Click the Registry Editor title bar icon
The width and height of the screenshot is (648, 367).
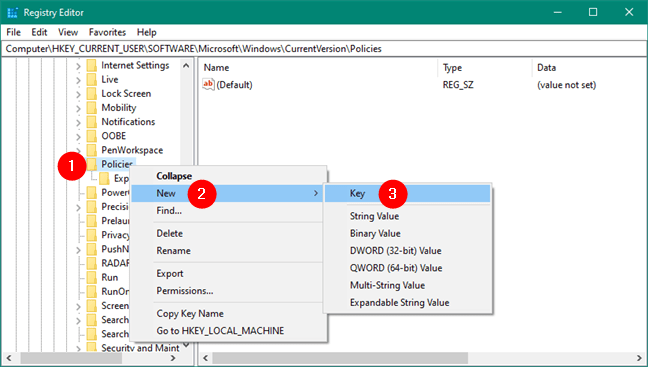coord(12,13)
